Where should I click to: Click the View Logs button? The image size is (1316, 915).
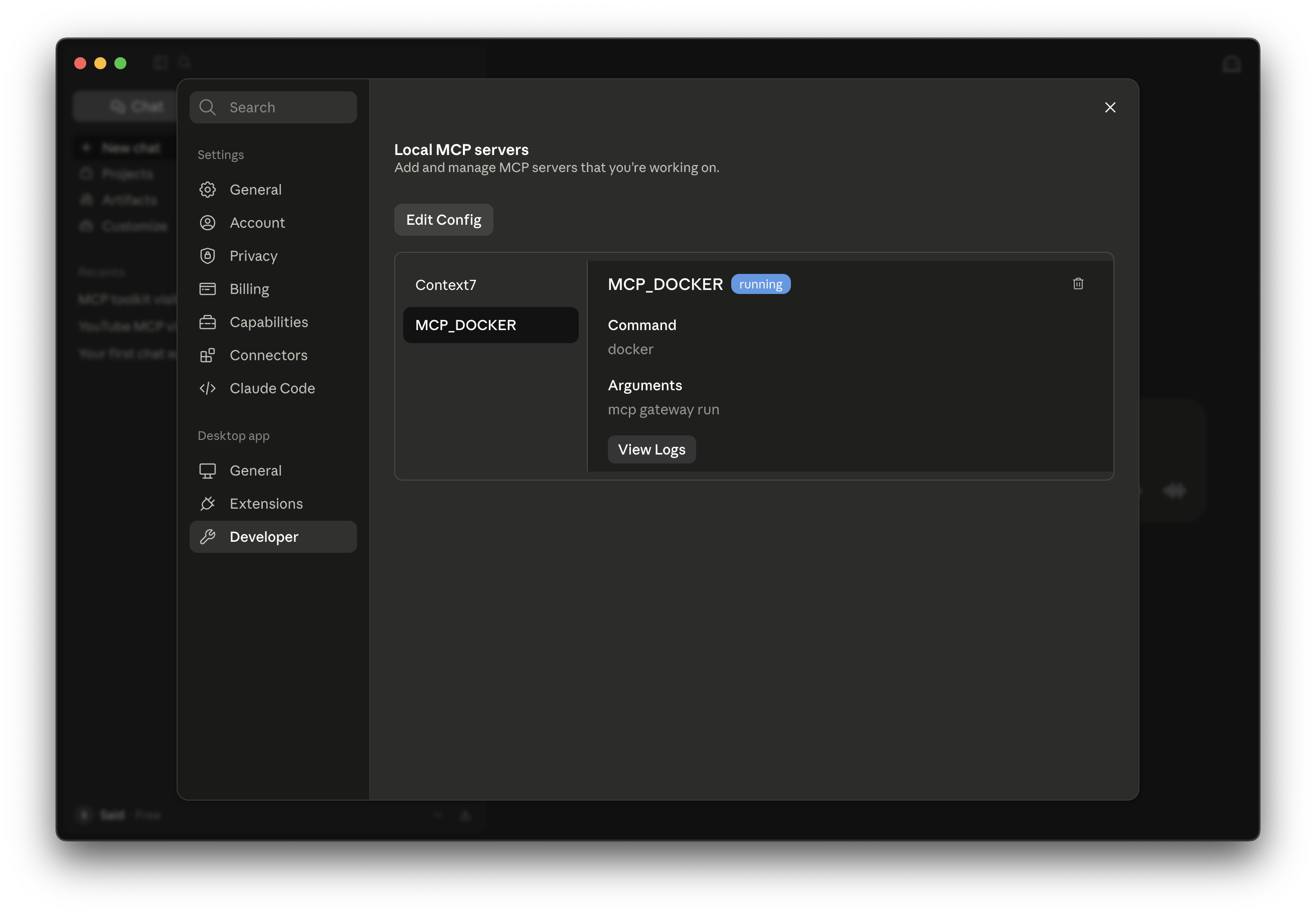pyautogui.click(x=651, y=449)
